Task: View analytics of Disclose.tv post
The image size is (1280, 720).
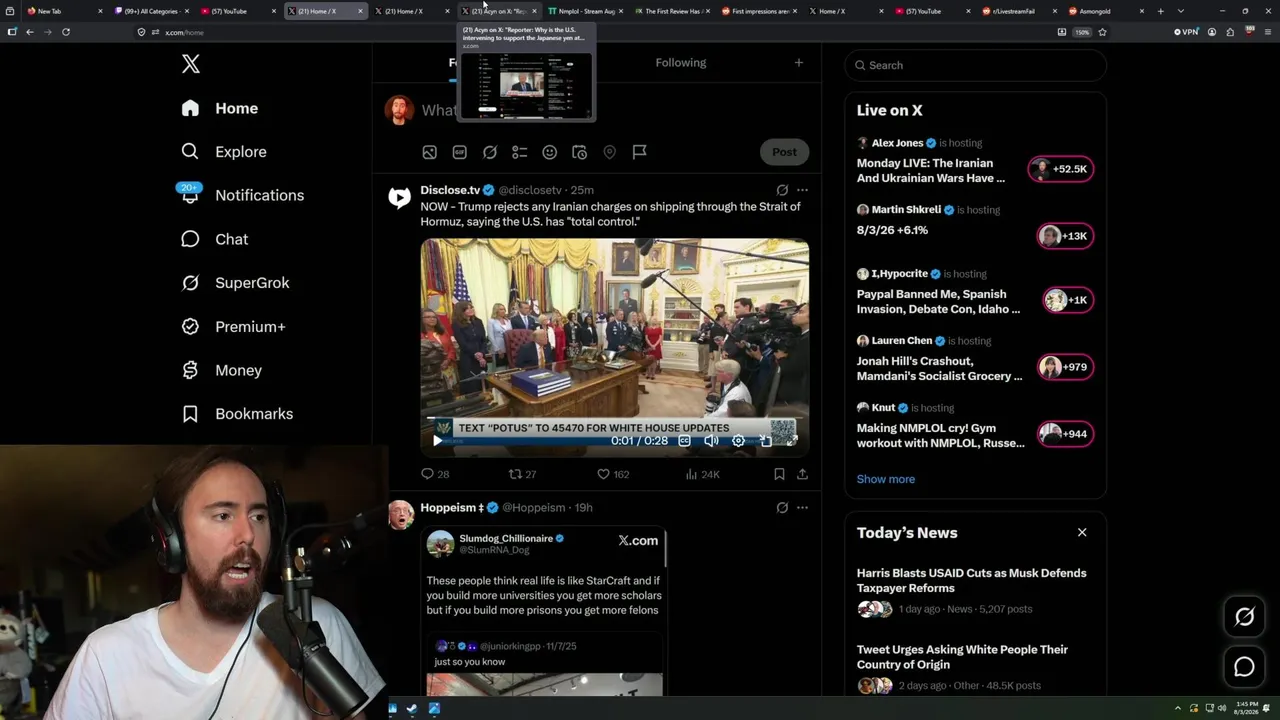Action: [x=702, y=474]
